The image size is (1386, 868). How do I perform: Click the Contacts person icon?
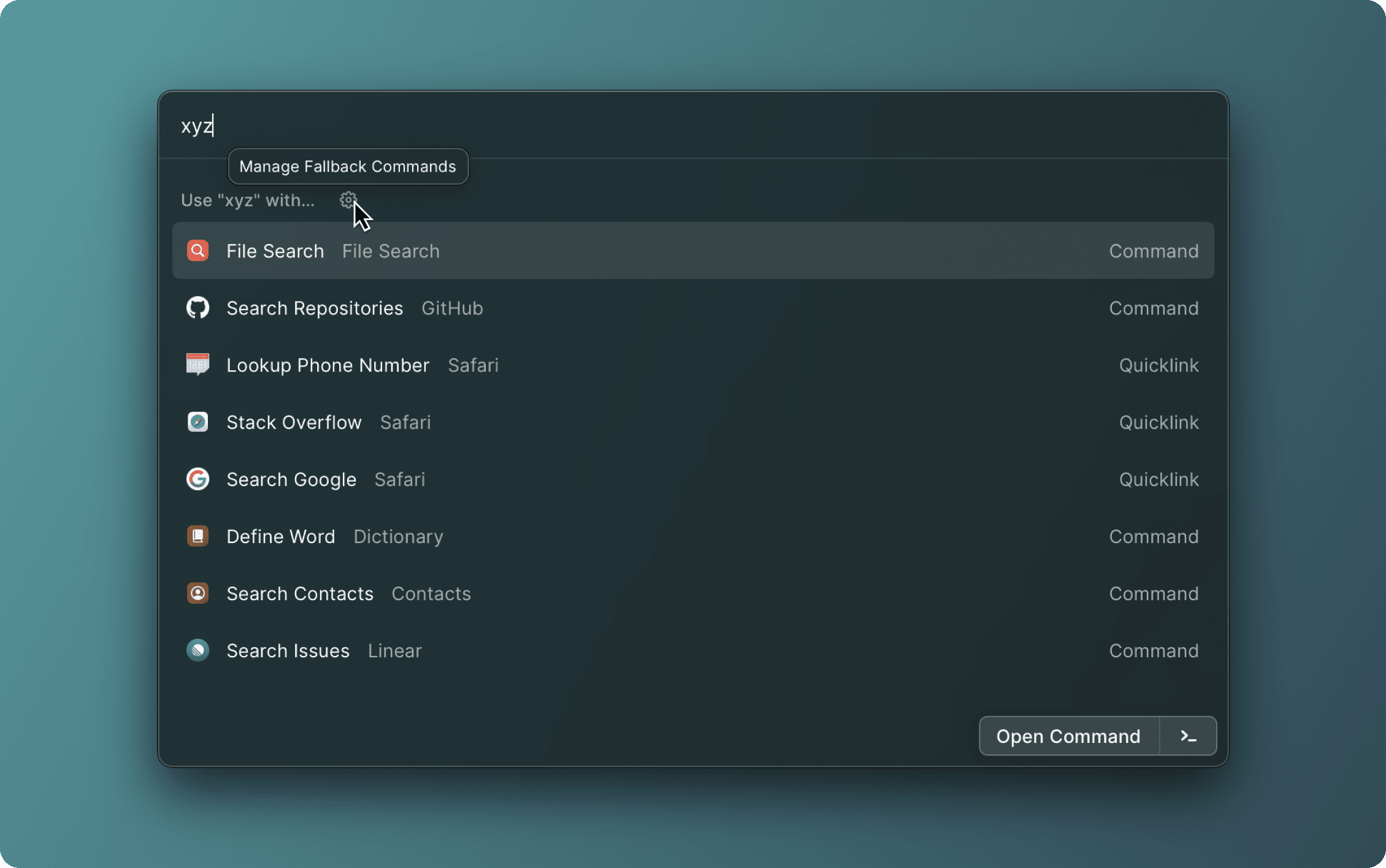[197, 593]
